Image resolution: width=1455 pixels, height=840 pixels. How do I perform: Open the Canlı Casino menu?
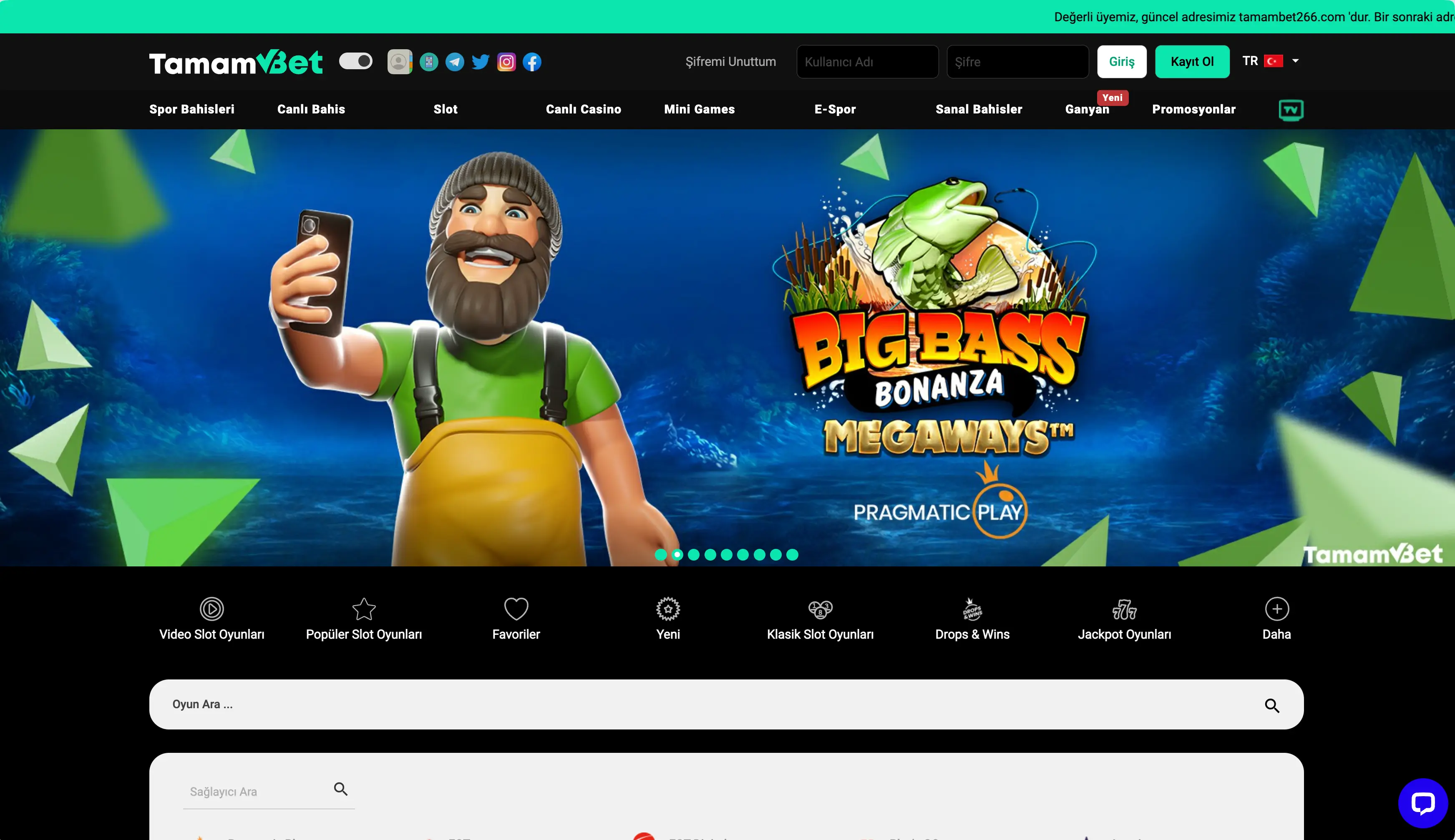pyautogui.click(x=583, y=110)
